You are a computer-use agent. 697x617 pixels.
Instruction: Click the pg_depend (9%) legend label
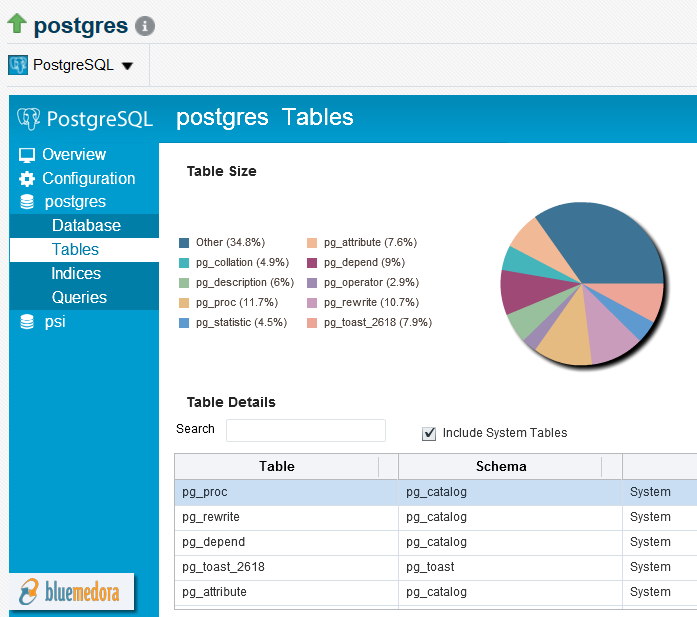pyautogui.click(x=365, y=263)
